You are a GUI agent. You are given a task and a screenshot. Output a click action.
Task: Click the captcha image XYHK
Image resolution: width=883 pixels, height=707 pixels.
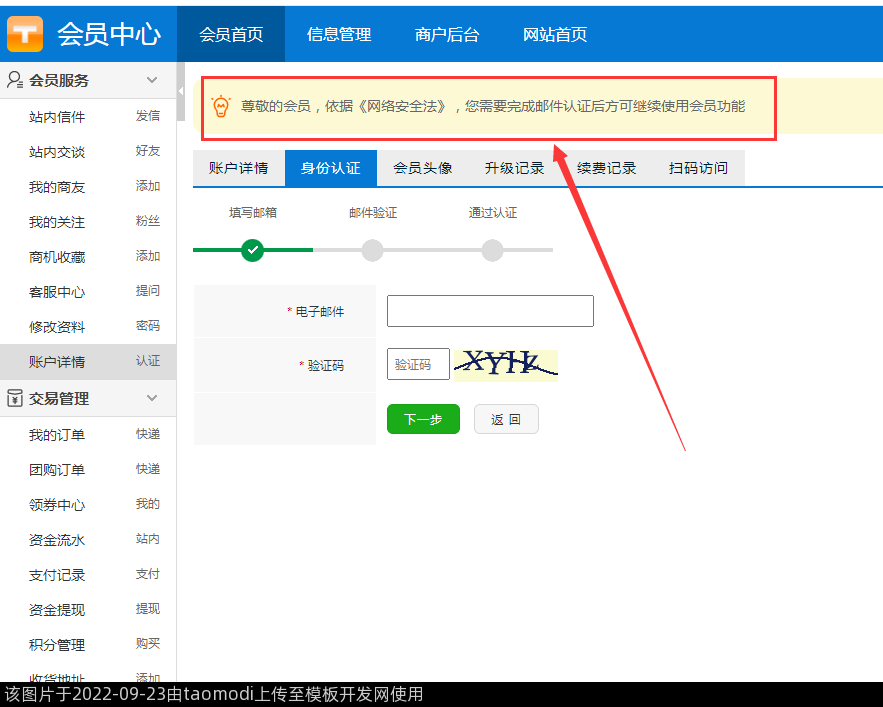click(505, 365)
